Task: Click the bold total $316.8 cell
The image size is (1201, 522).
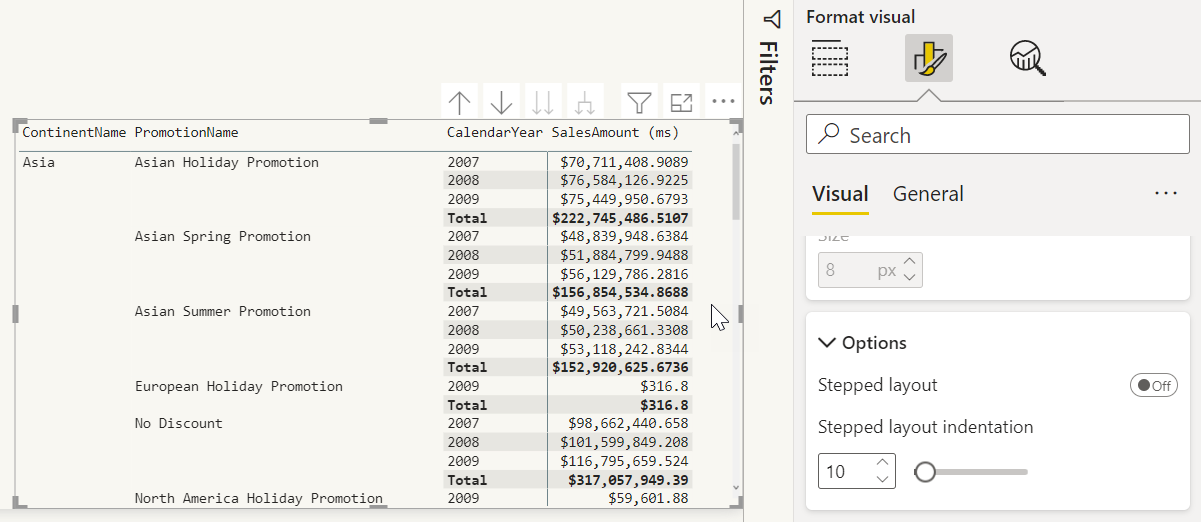Action: [x=664, y=405]
